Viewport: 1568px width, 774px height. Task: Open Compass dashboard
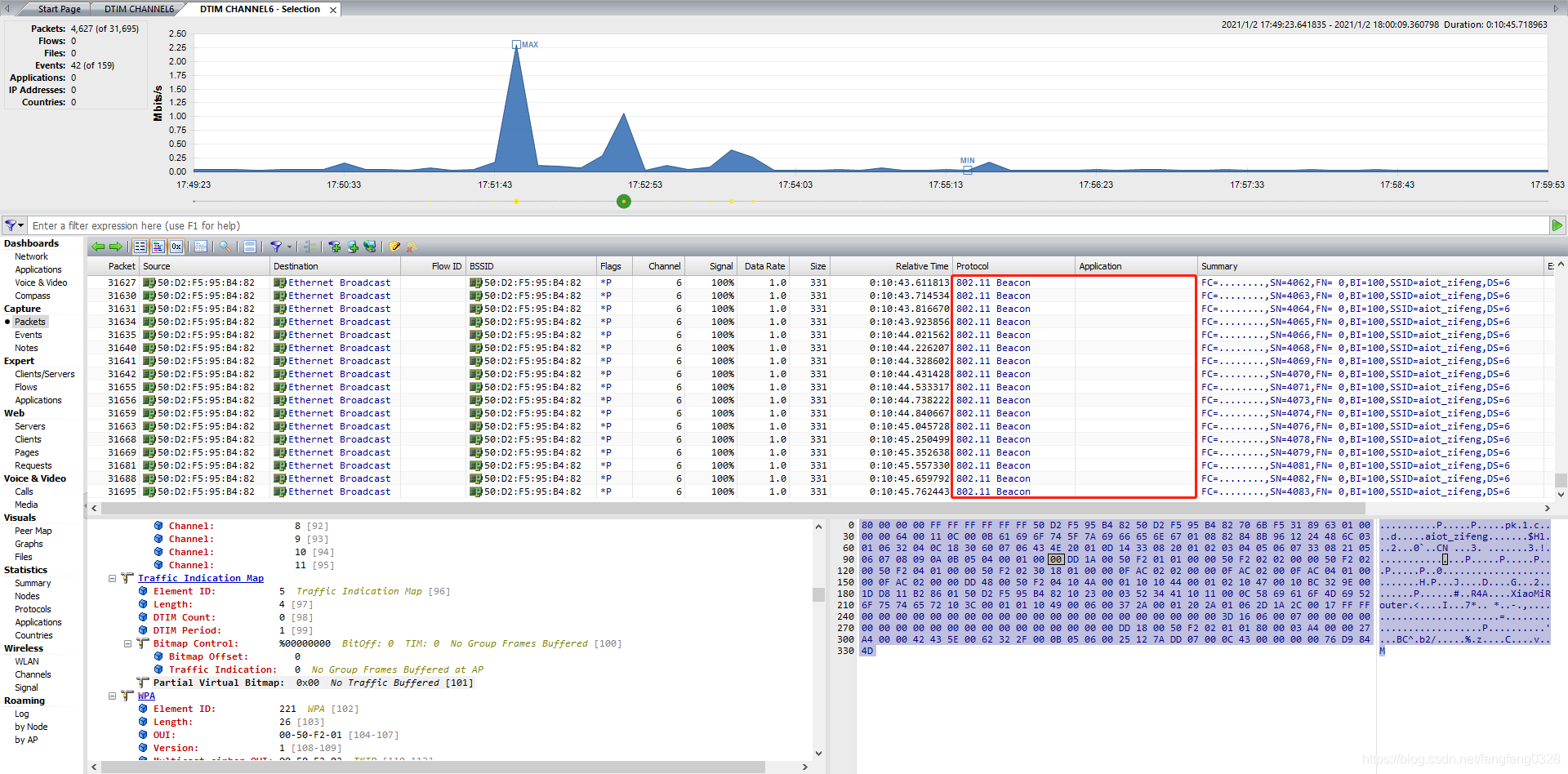[x=33, y=296]
